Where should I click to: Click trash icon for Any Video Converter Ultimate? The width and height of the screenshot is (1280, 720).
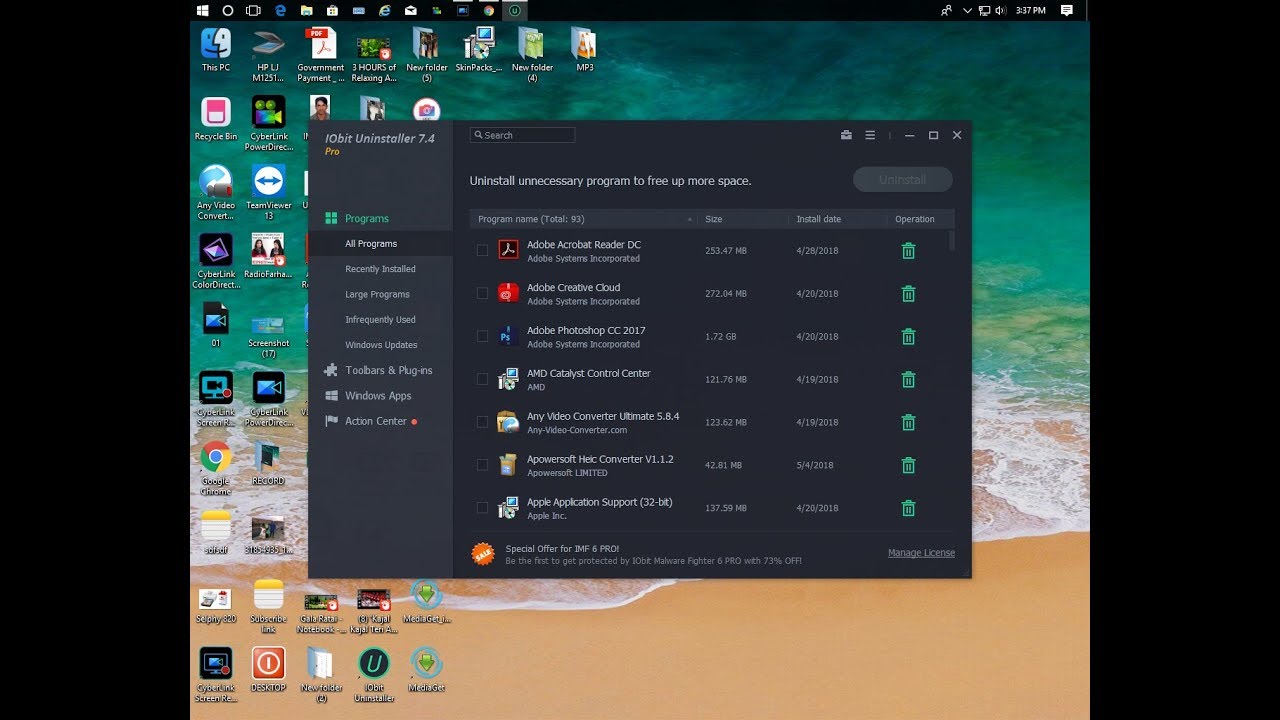(x=908, y=423)
